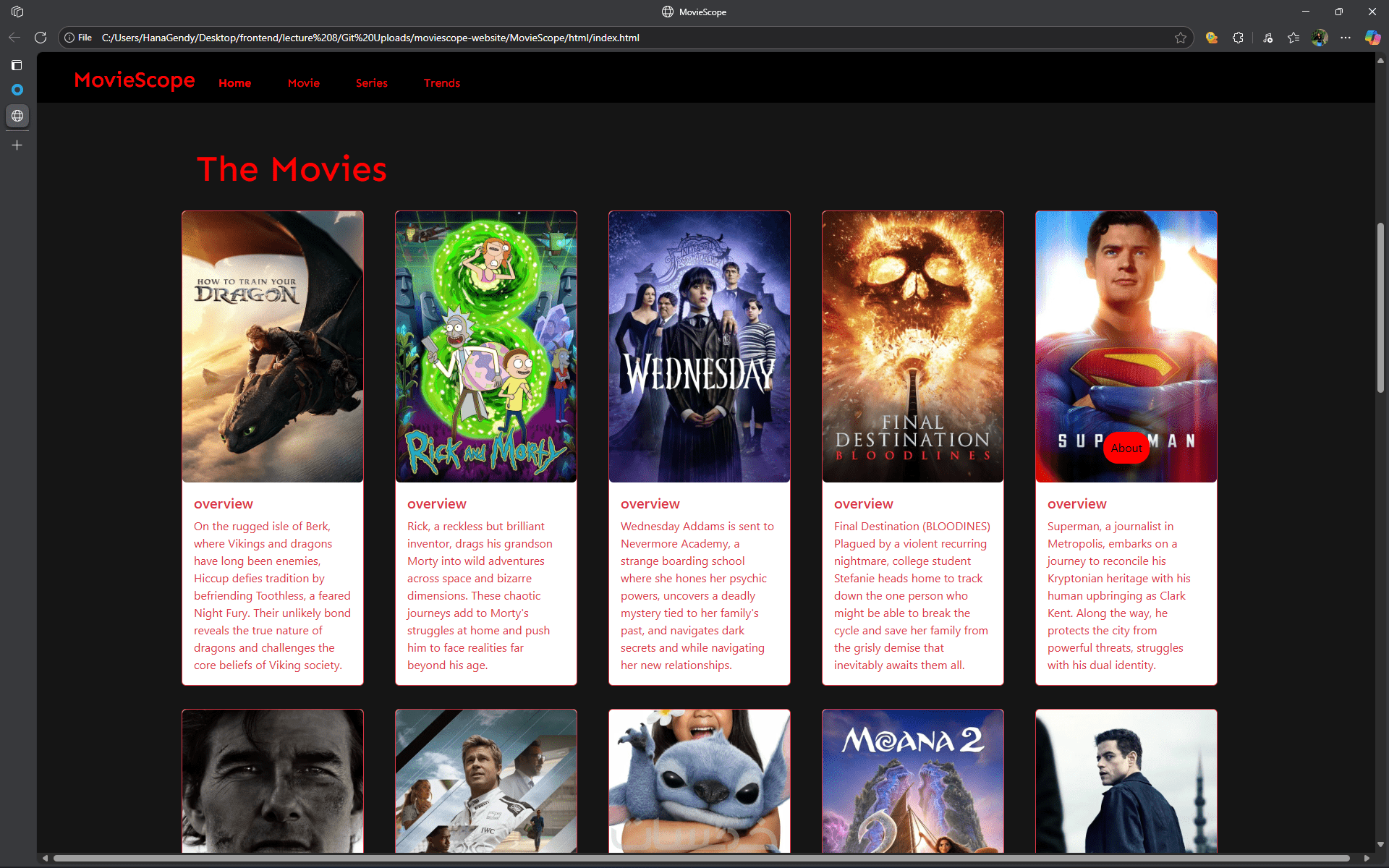Open the media control music icon
This screenshot has height=868, width=1389.
[x=1267, y=38]
